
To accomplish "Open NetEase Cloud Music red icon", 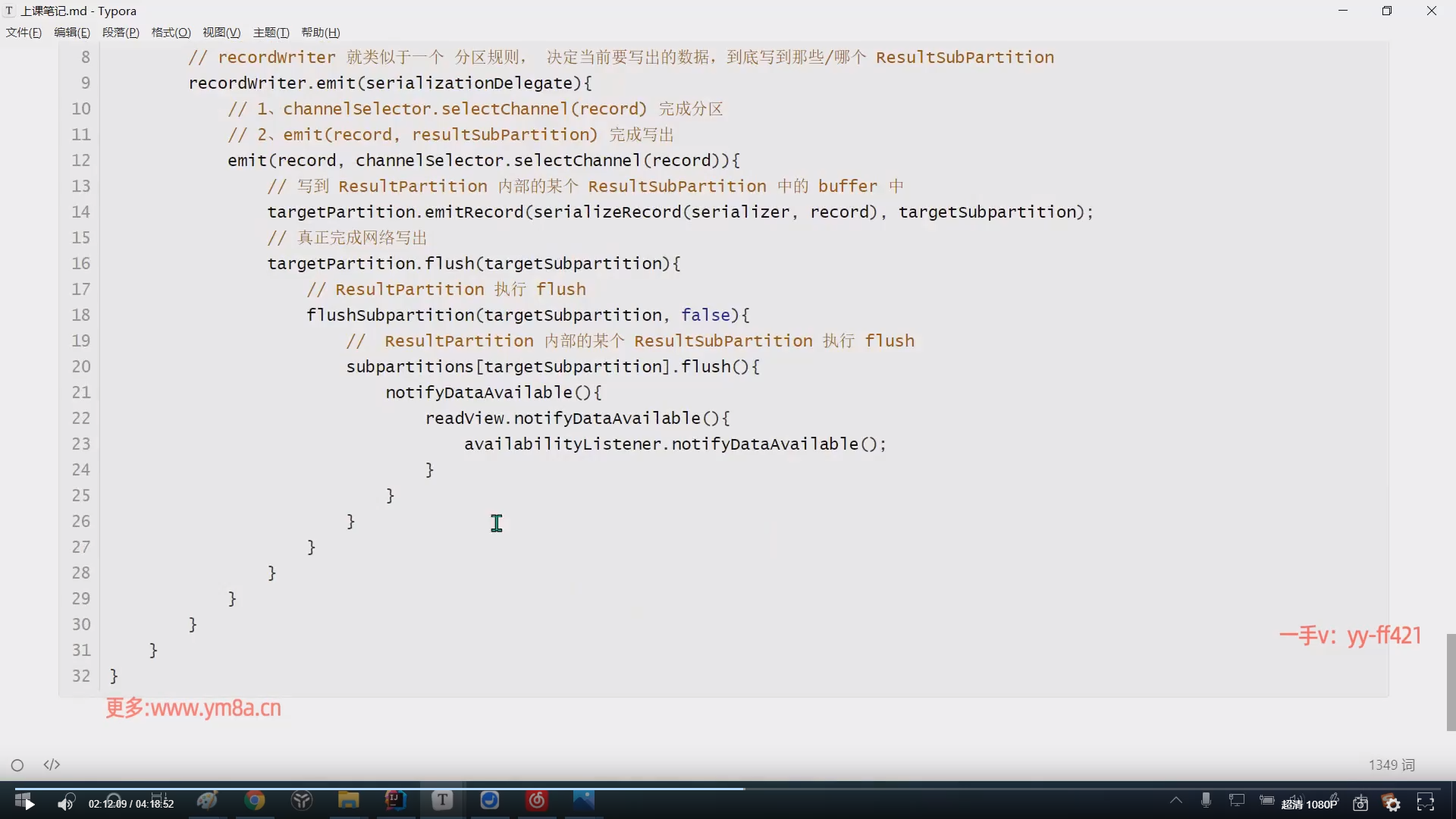I will tap(537, 800).
